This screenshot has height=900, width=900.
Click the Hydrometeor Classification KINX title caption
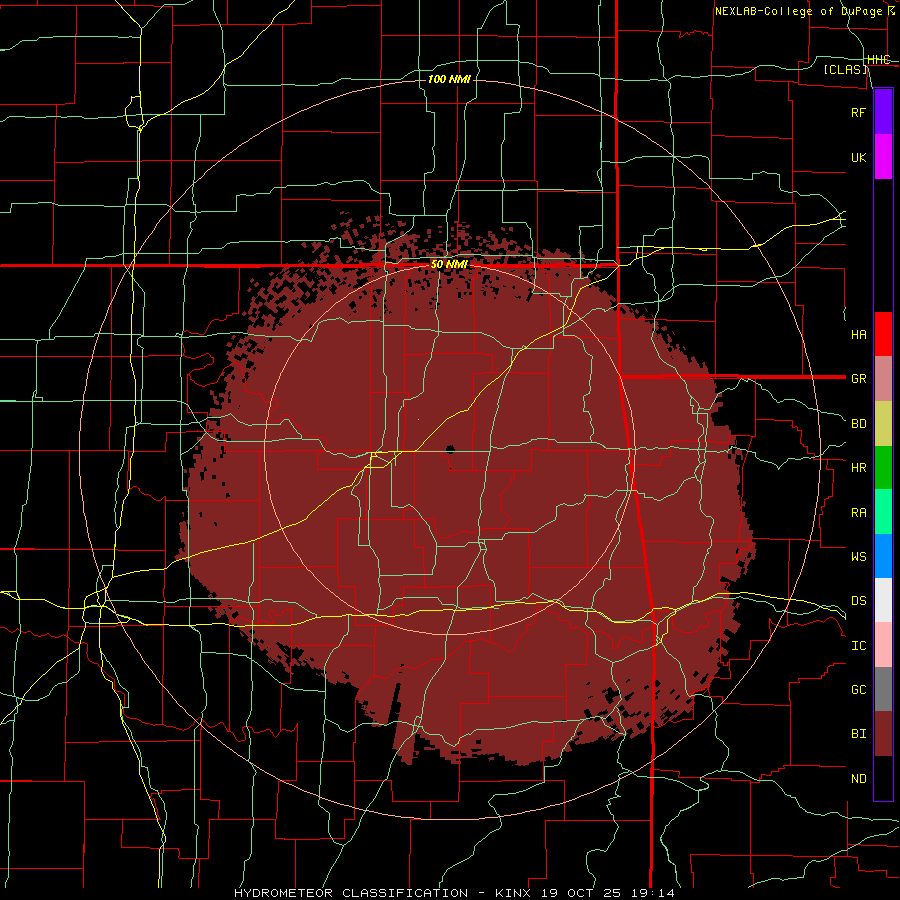(454, 893)
